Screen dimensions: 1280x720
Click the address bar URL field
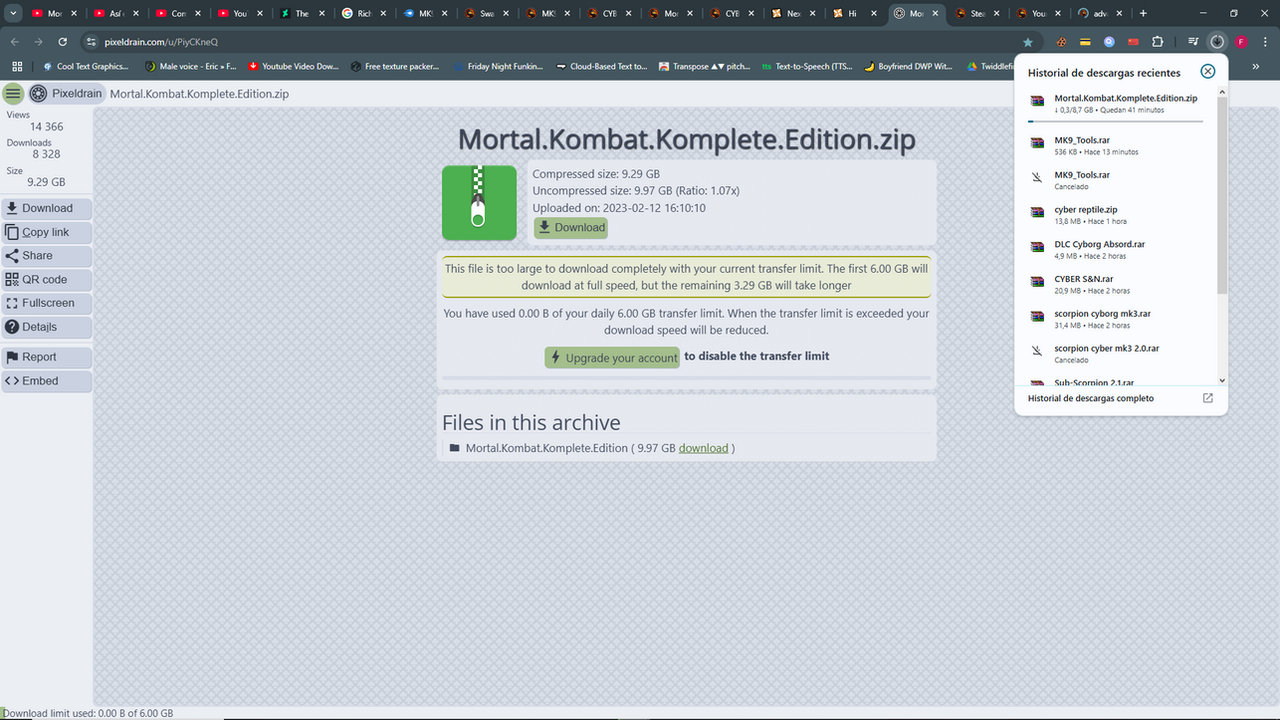[x=560, y=42]
